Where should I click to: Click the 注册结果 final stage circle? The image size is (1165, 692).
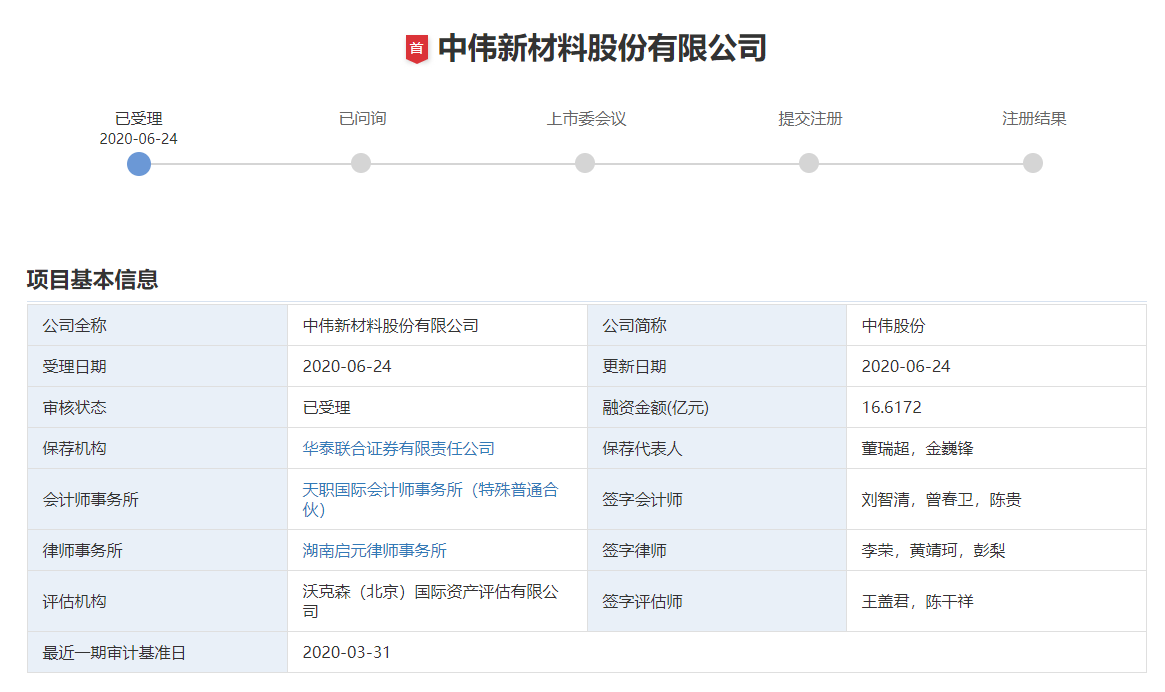tap(1033, 163)
